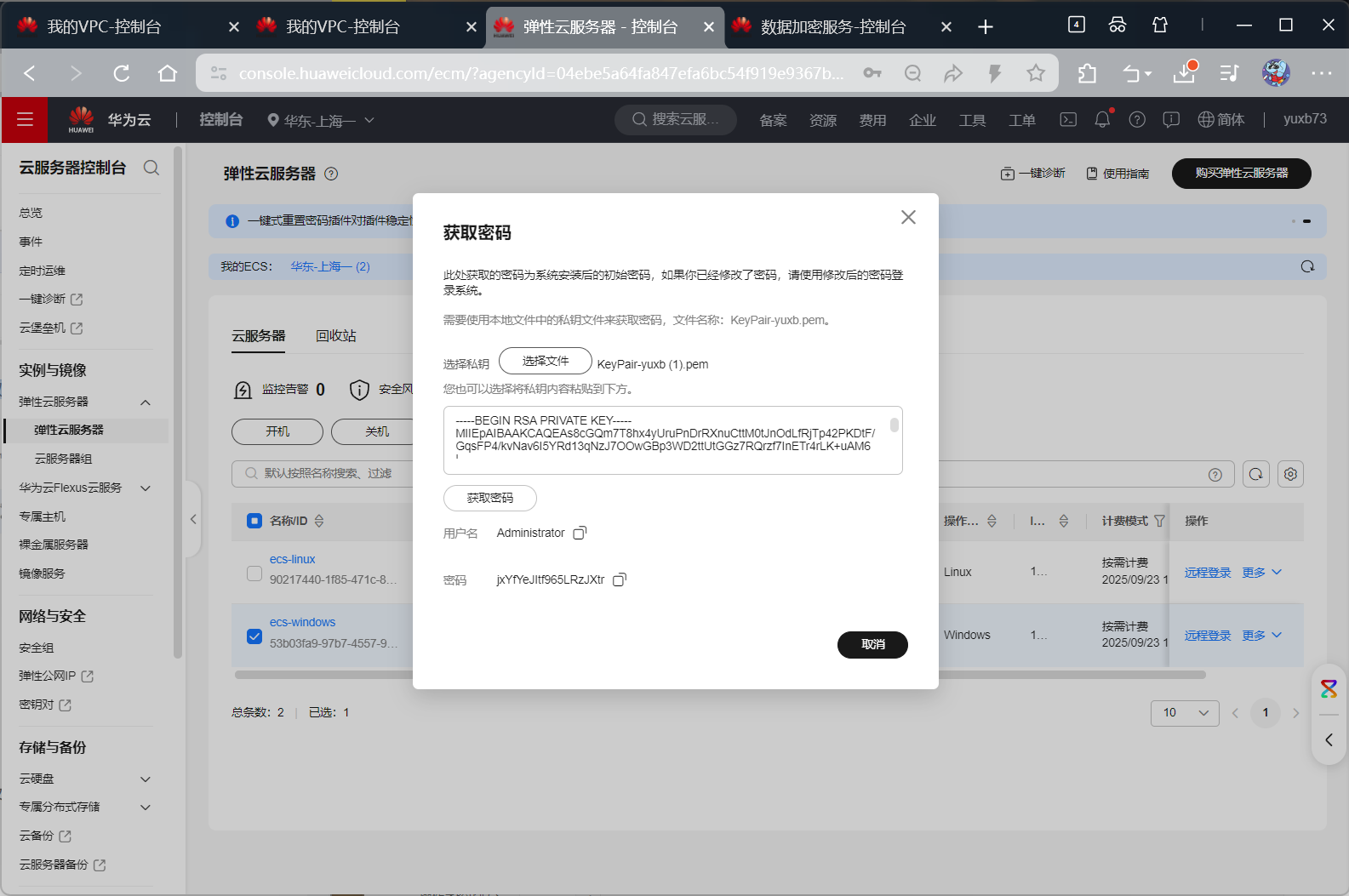Viewport: 1349px width, 896px height.
Task: Switch to the 回收站 tab
Action: tap(336, 336)
